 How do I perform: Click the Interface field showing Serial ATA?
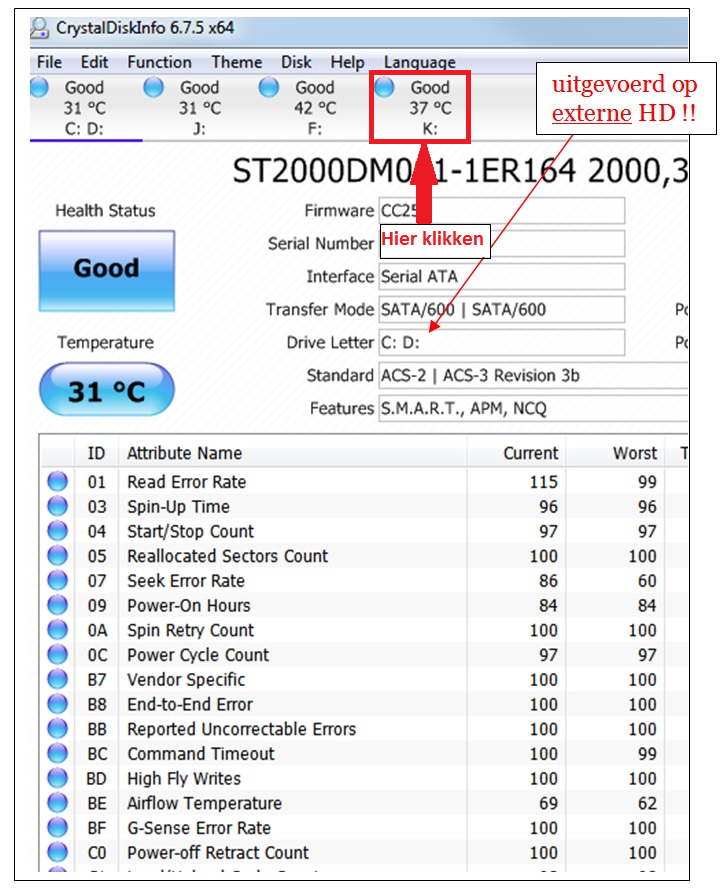(x=502, y=276)
